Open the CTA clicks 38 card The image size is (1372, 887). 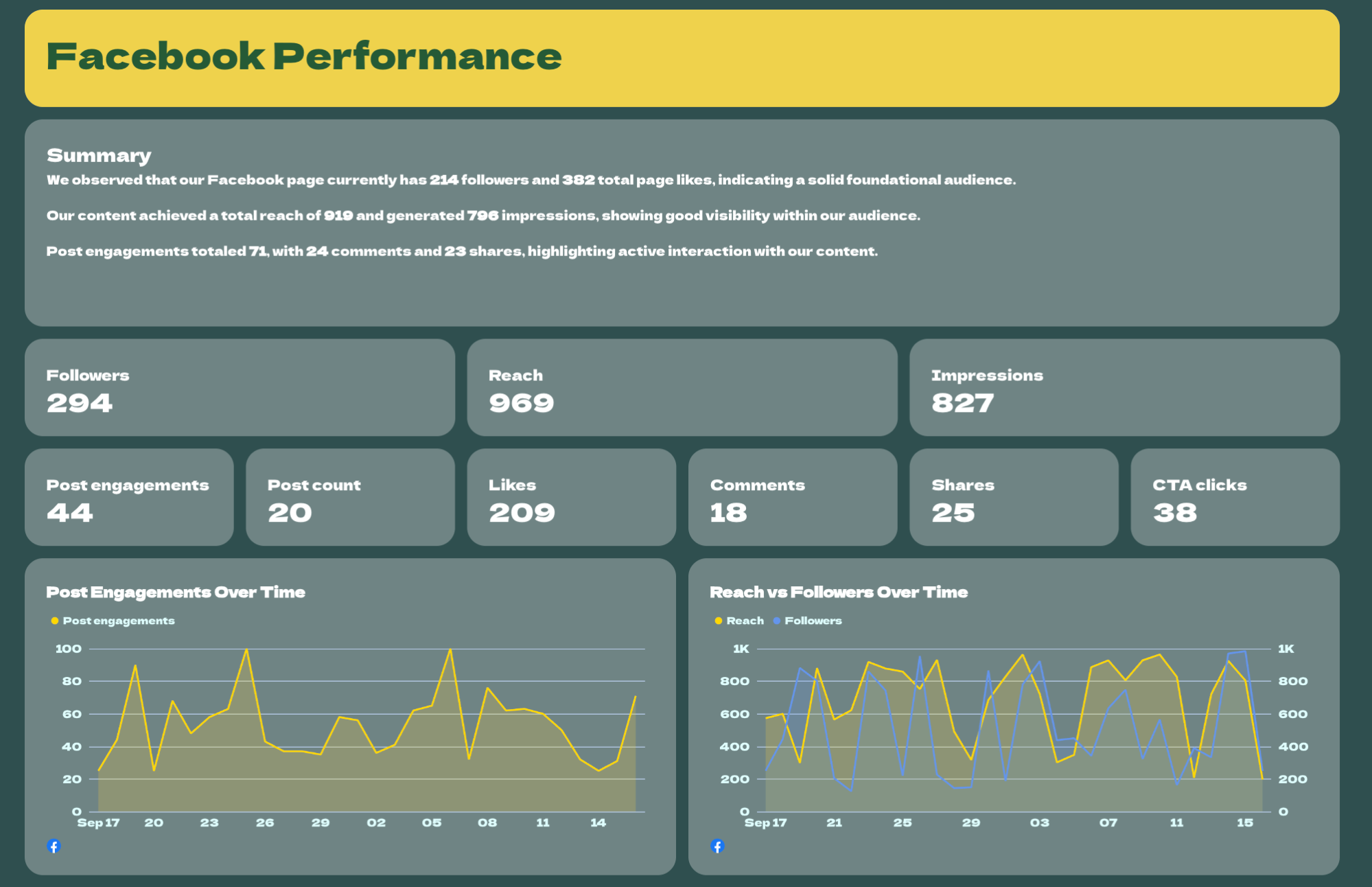click(x=1234, y=497)
